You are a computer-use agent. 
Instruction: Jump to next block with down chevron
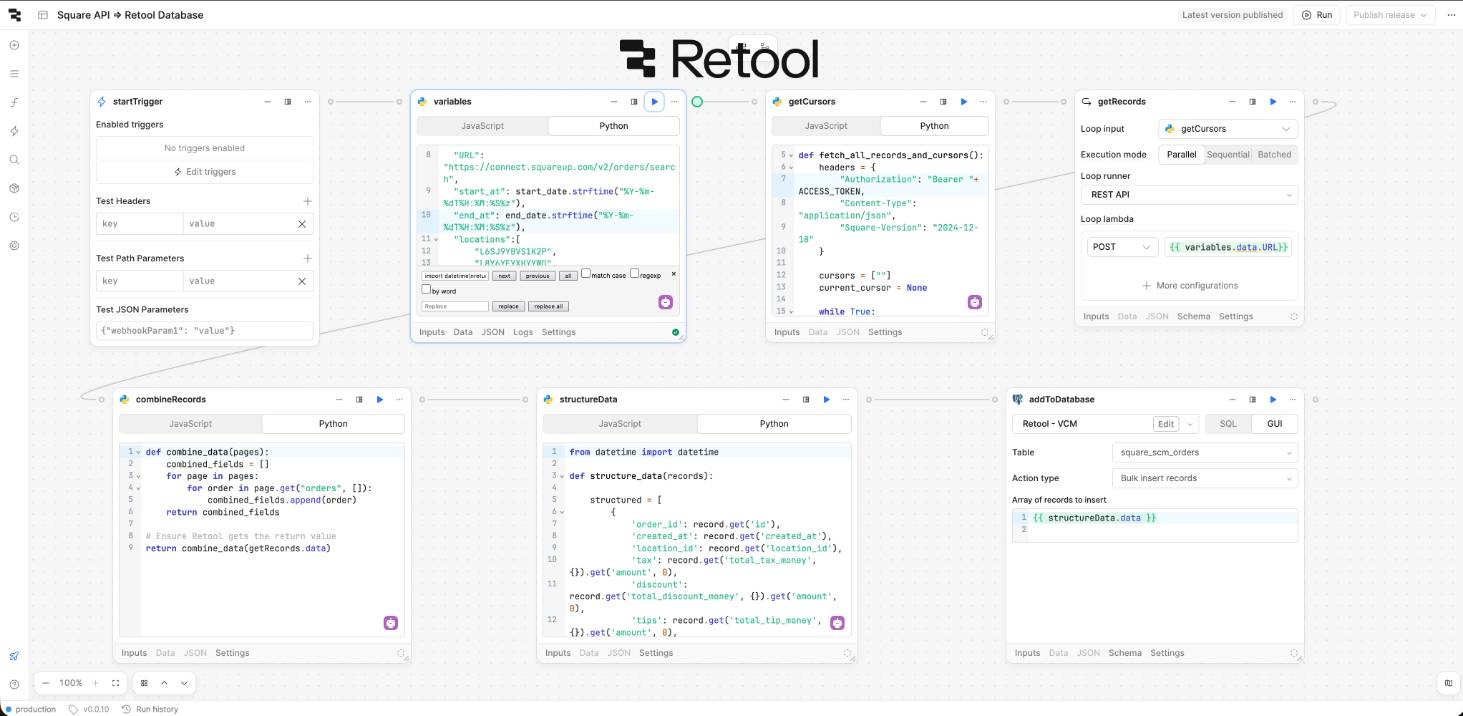coord(184,683)
